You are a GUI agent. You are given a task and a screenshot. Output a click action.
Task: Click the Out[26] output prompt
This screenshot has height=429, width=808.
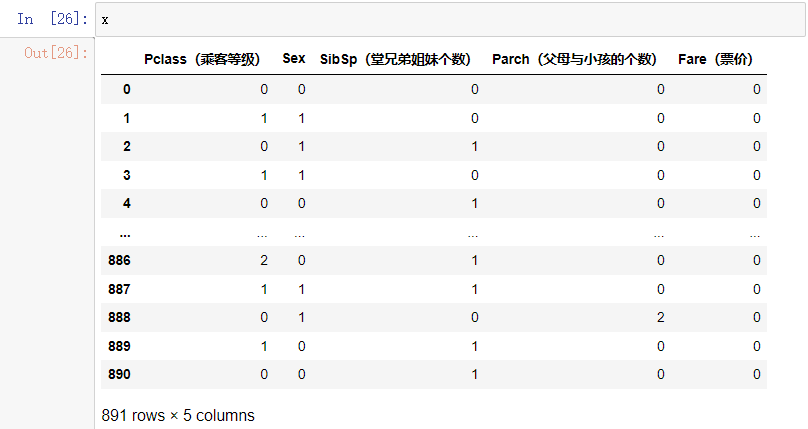pos(56,52)
